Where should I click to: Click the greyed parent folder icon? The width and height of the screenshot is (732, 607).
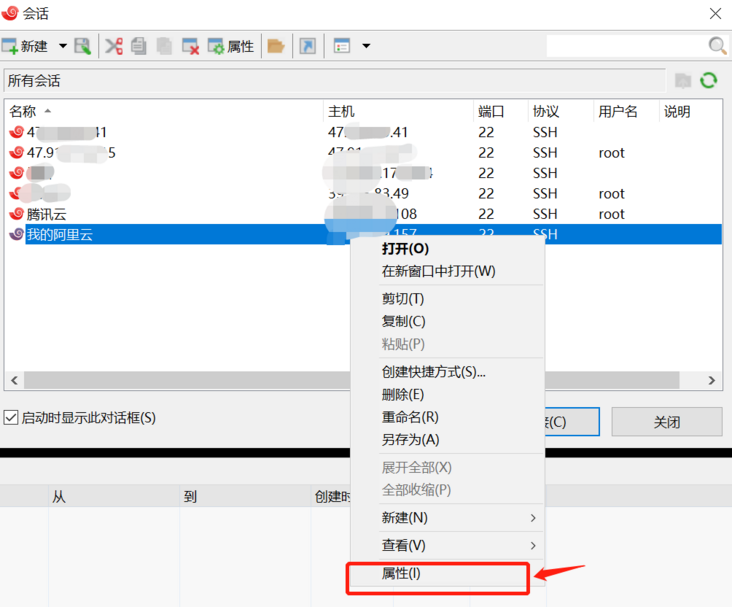pos(683,81)
